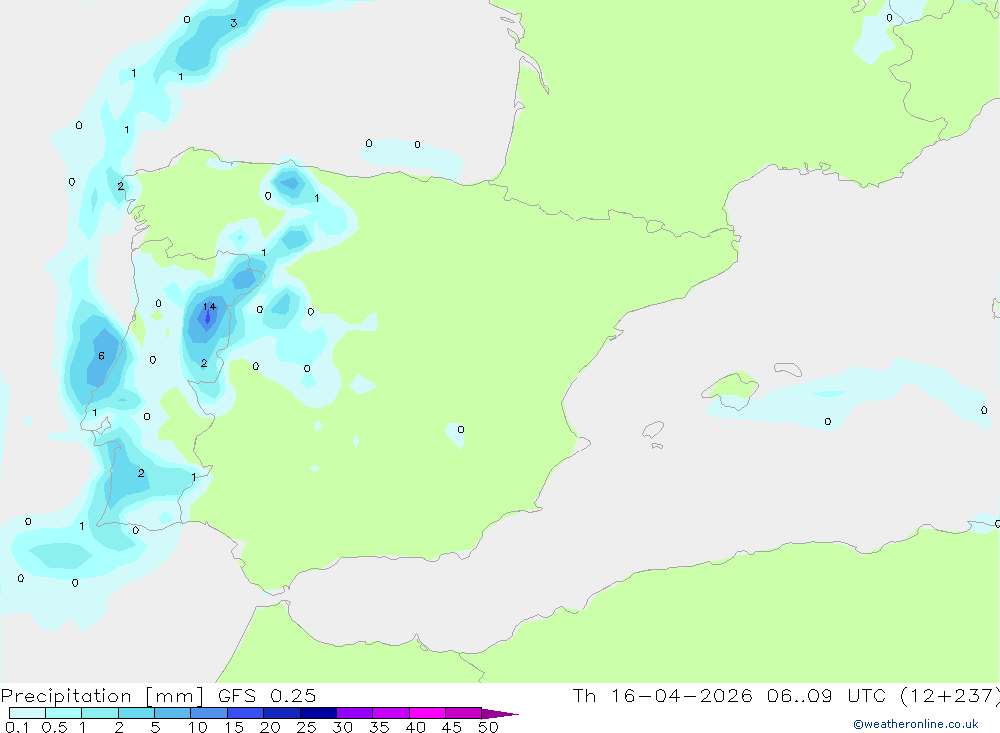This screenshot has height=733, width=1000.
Task: Click the 25–30 mm navy legend swatch
Action: (x=318, y=713)
